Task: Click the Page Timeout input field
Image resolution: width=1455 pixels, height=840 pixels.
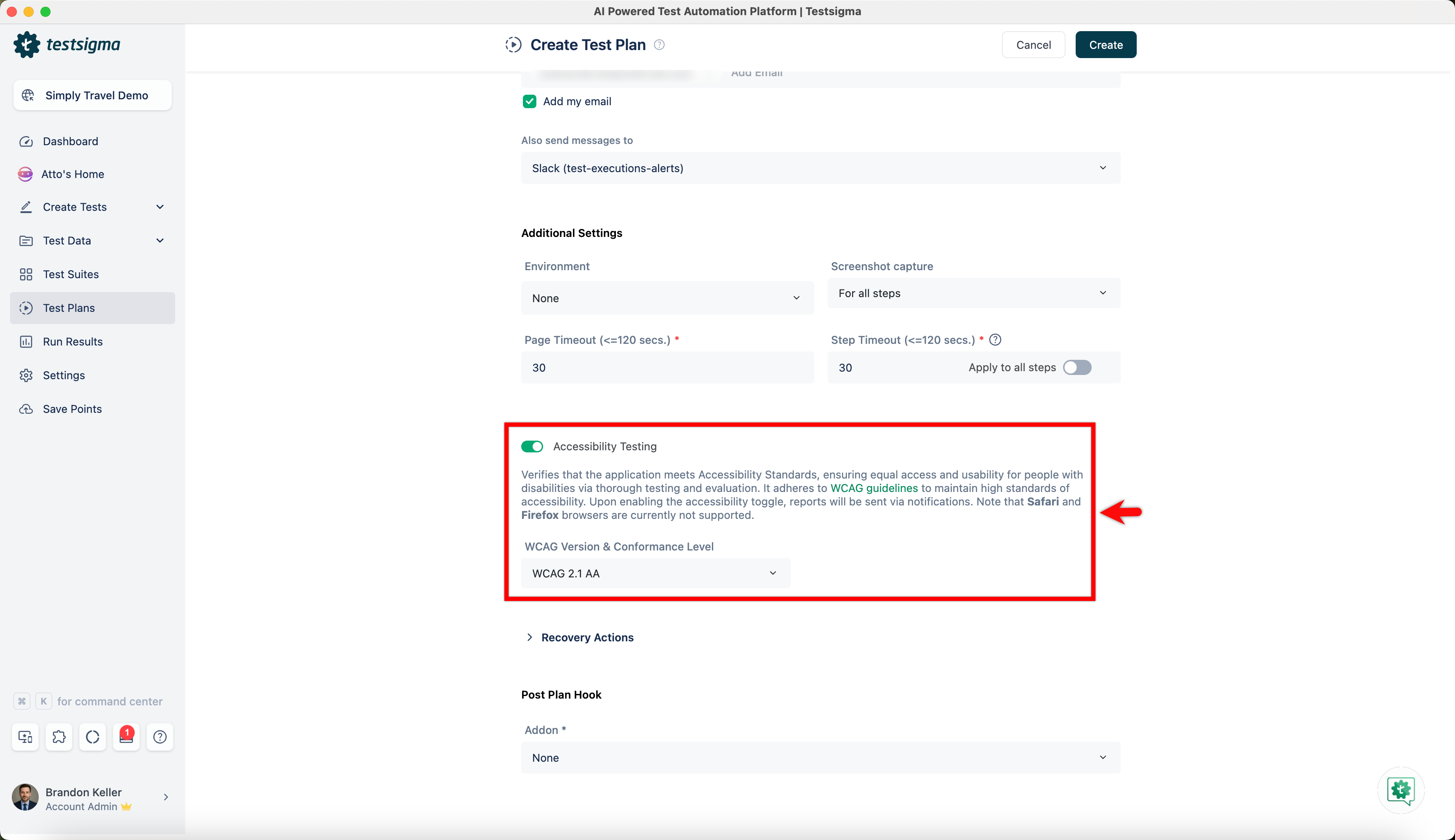Action: pyautogui.click(x=666, y=367)
